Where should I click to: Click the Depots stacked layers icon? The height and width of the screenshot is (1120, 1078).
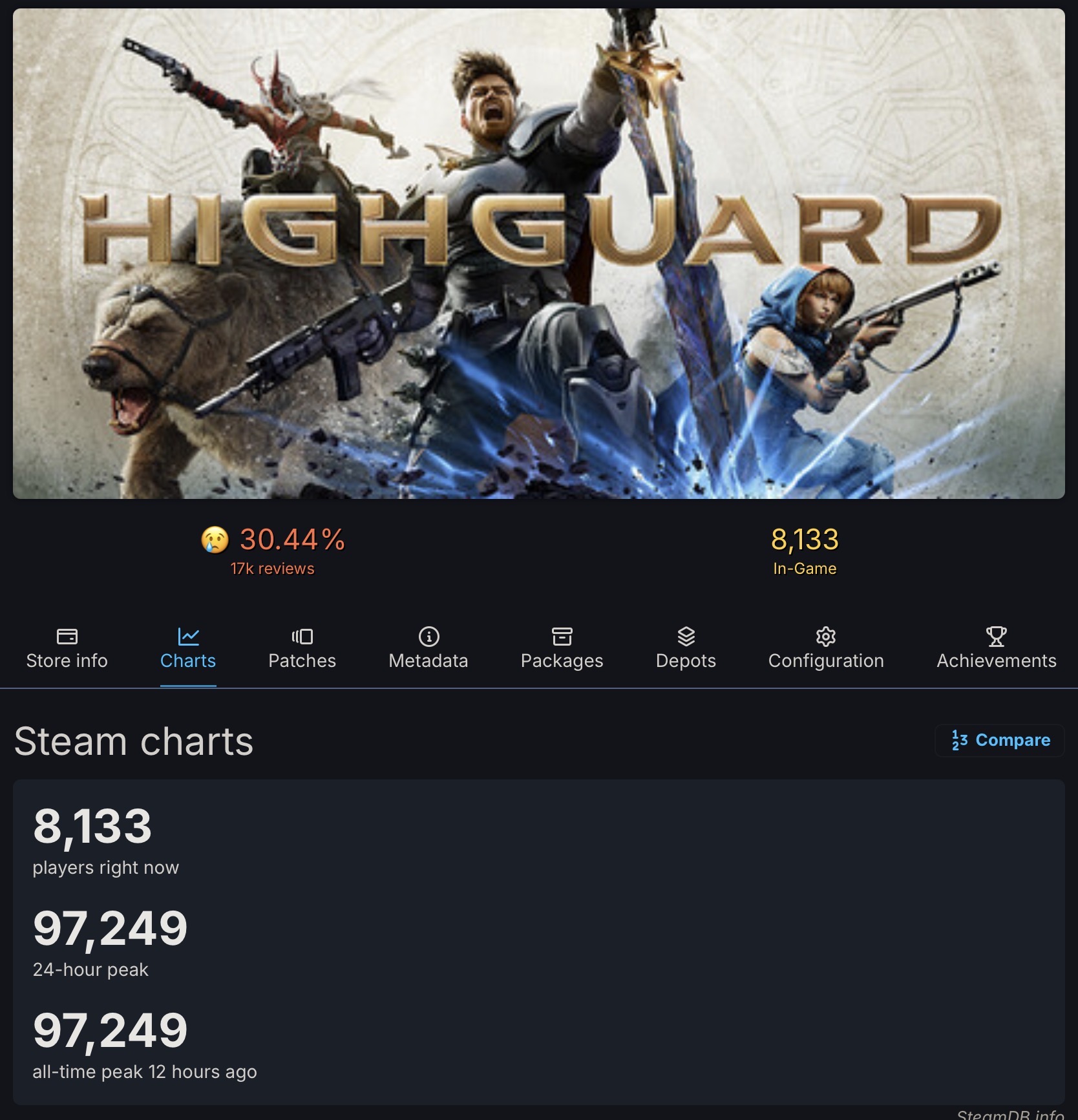(x=686, y=637)
